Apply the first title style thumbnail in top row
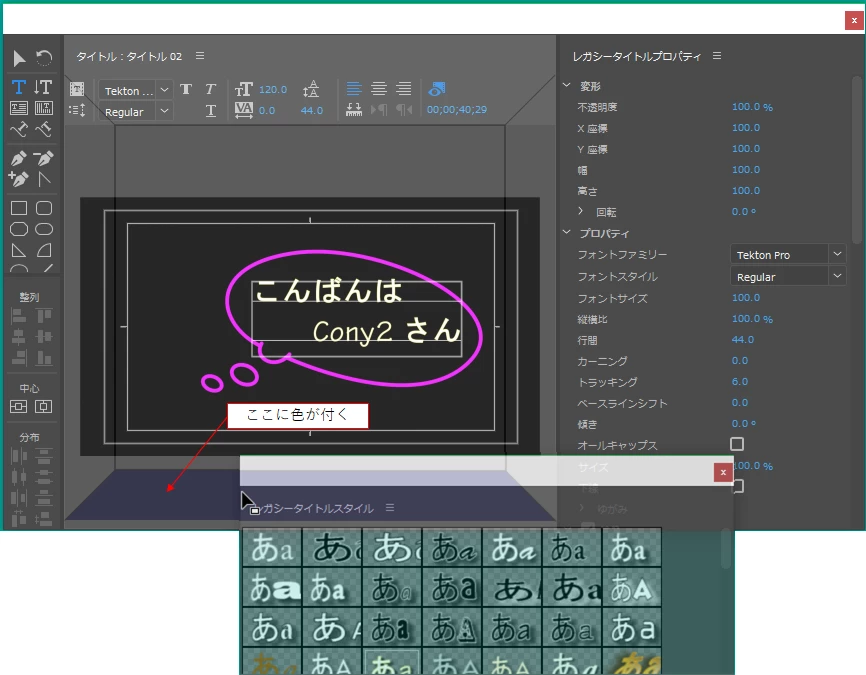Viewport: 866px width, 675px height. pyautogui.click(x=272, y=547)
